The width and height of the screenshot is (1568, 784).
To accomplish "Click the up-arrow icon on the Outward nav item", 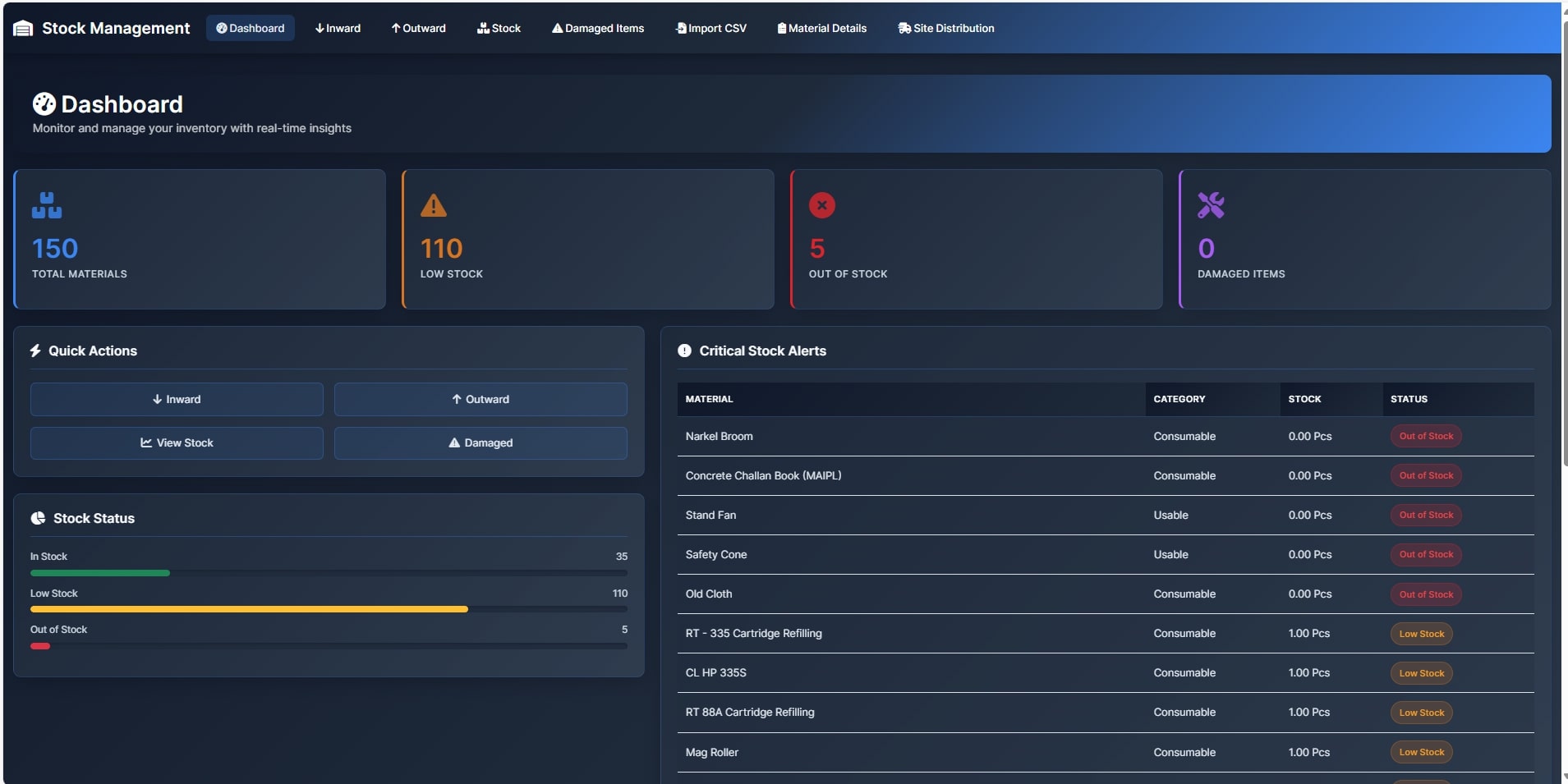I will click(x=397, y=27).
